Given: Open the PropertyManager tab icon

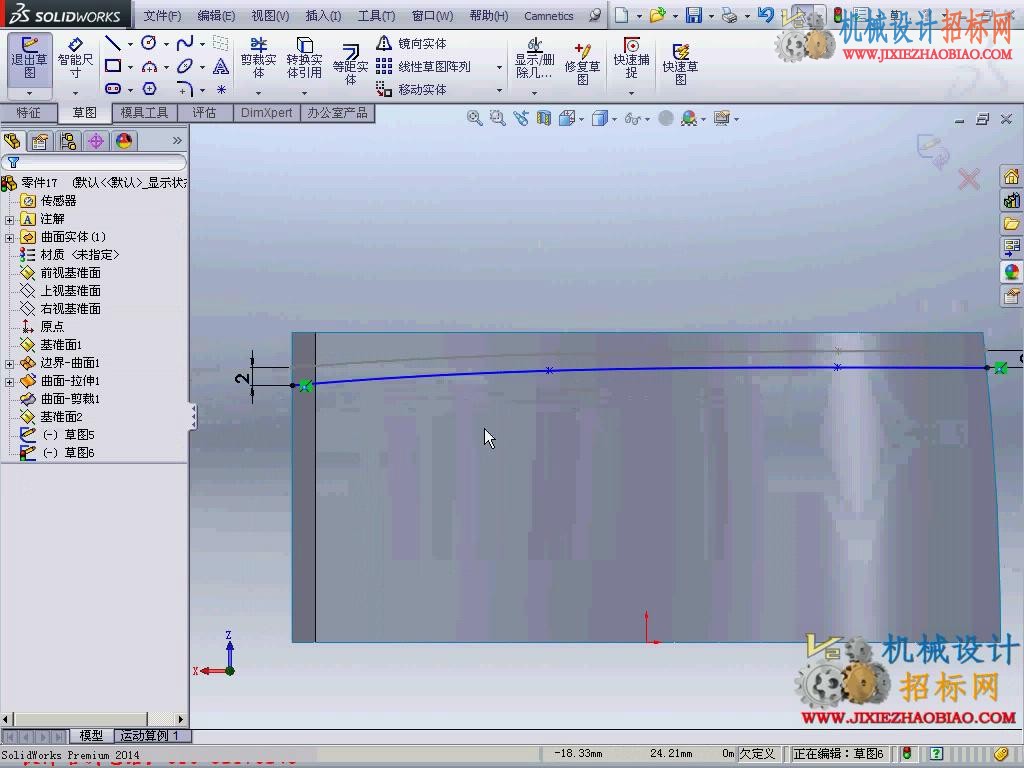Looking at the screenshot, I should (40, 141).
